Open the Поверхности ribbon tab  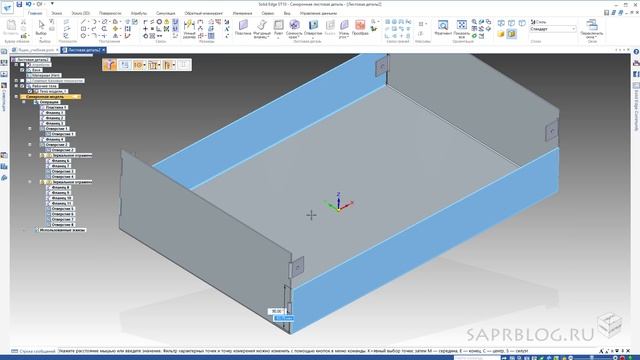tap(110, 13)
